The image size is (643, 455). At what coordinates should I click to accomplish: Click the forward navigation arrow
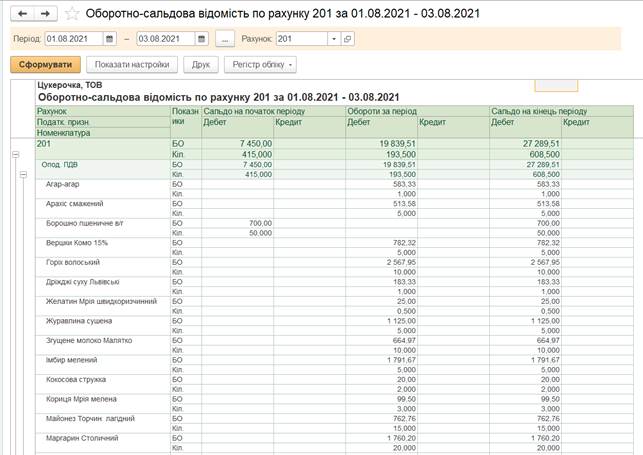44,14
